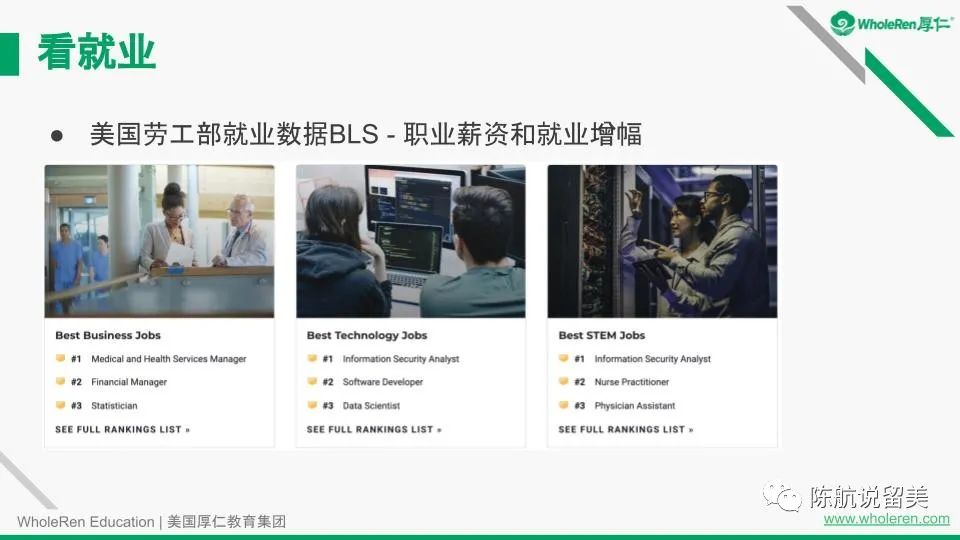This screenshot has height=540, width=960.
Task: Click the Best STEM Jobs heading
Action: pos(602,336)
